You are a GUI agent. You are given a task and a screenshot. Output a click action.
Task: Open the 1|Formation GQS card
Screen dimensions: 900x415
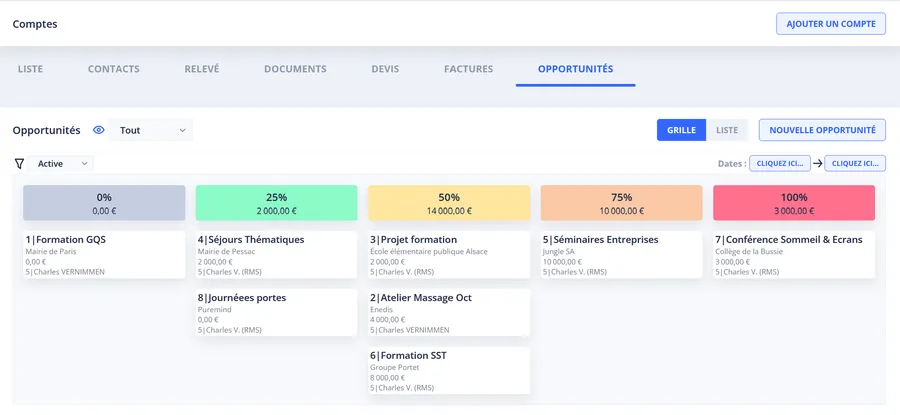[104, 255]
